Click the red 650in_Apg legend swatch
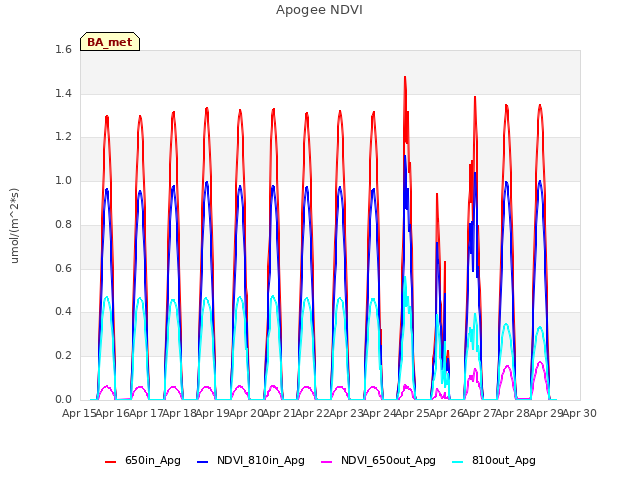The height and width of the screenshot is (480, 640). click(x=111, y=461)
